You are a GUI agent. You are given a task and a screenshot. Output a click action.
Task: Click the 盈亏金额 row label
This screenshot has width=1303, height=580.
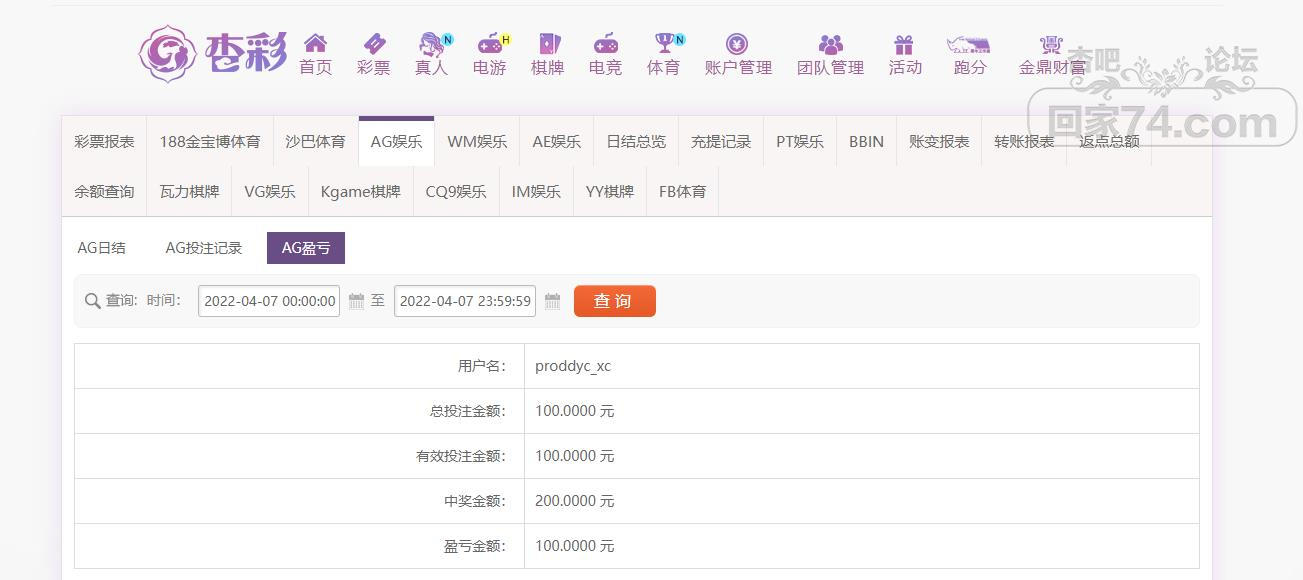(x=475, y=546)
